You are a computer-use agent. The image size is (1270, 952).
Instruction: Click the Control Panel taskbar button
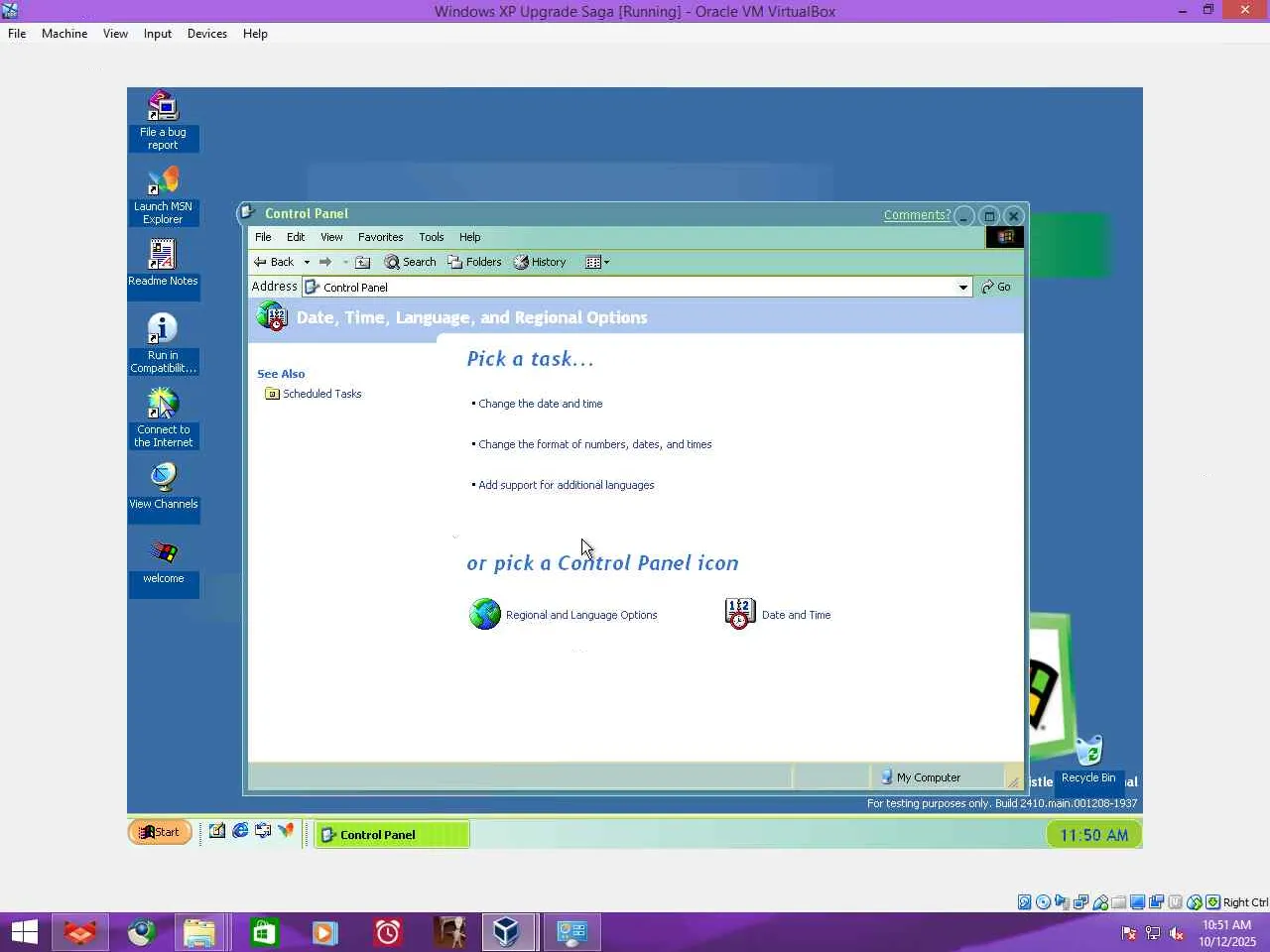click(392, 835)
